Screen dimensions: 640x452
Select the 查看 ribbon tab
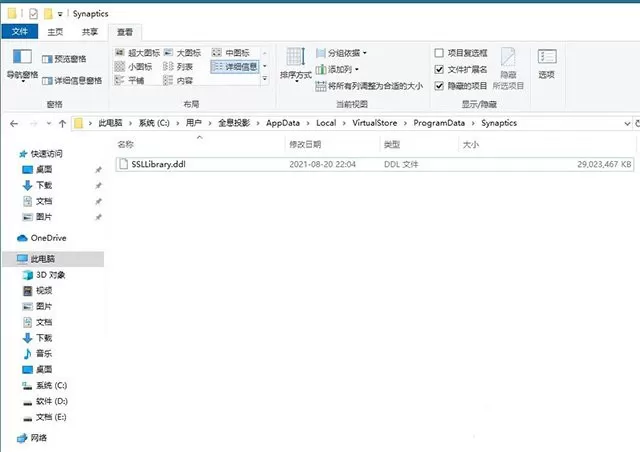click(125, 32)
